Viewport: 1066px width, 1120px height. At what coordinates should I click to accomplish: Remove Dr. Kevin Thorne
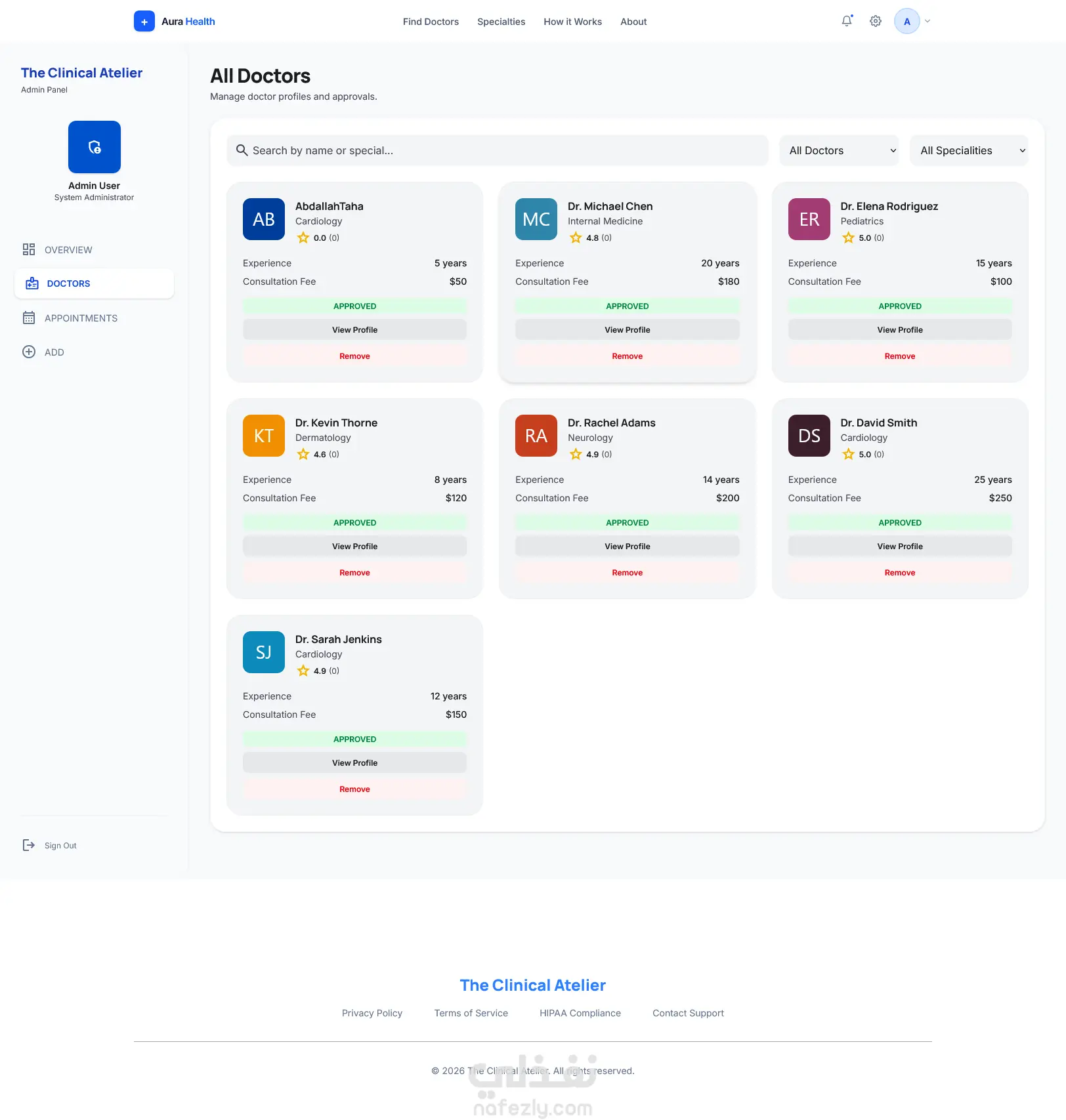pyautogui.click(x=354, y=572)
